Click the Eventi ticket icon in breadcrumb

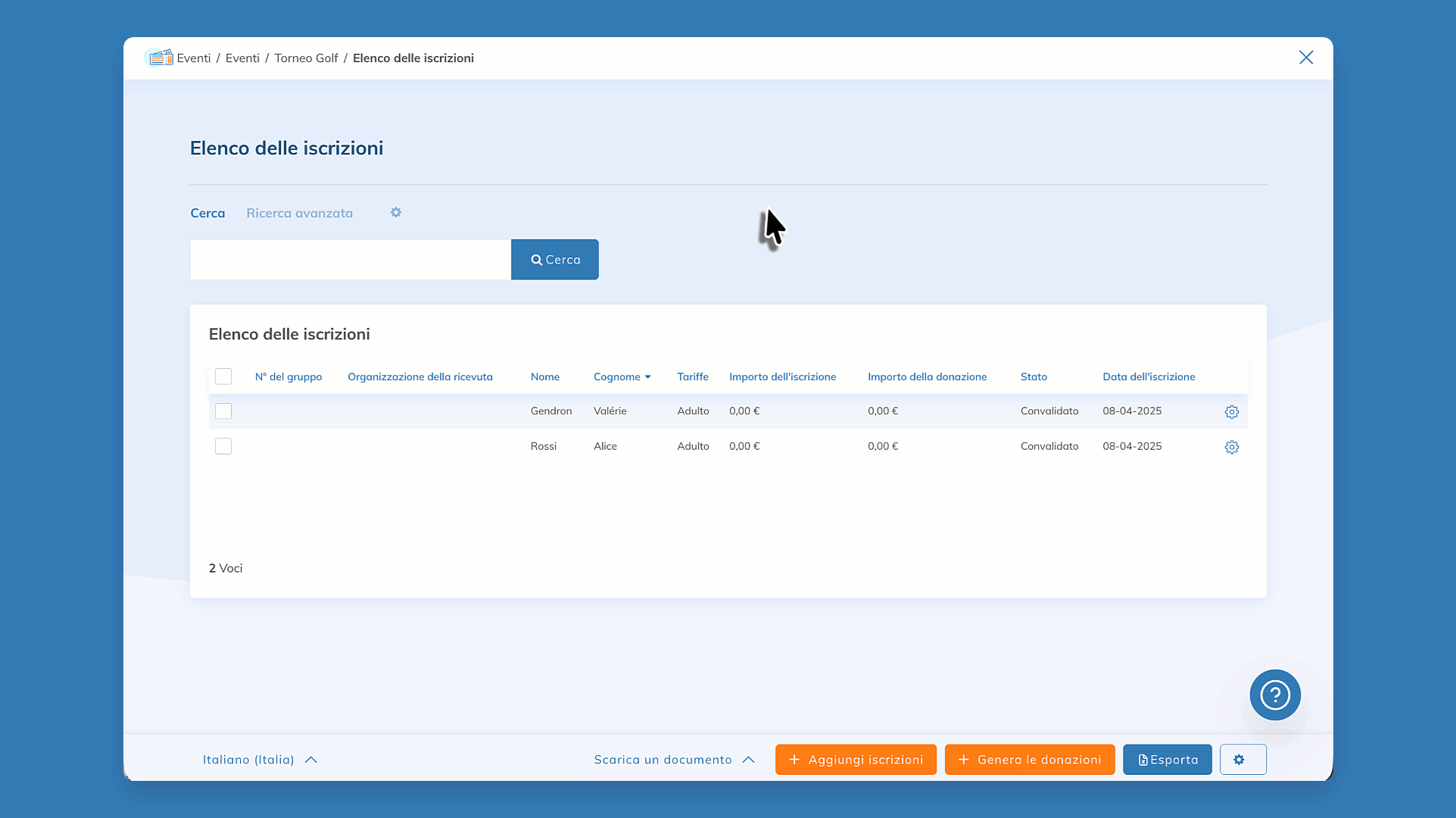(x=160, y=58)
